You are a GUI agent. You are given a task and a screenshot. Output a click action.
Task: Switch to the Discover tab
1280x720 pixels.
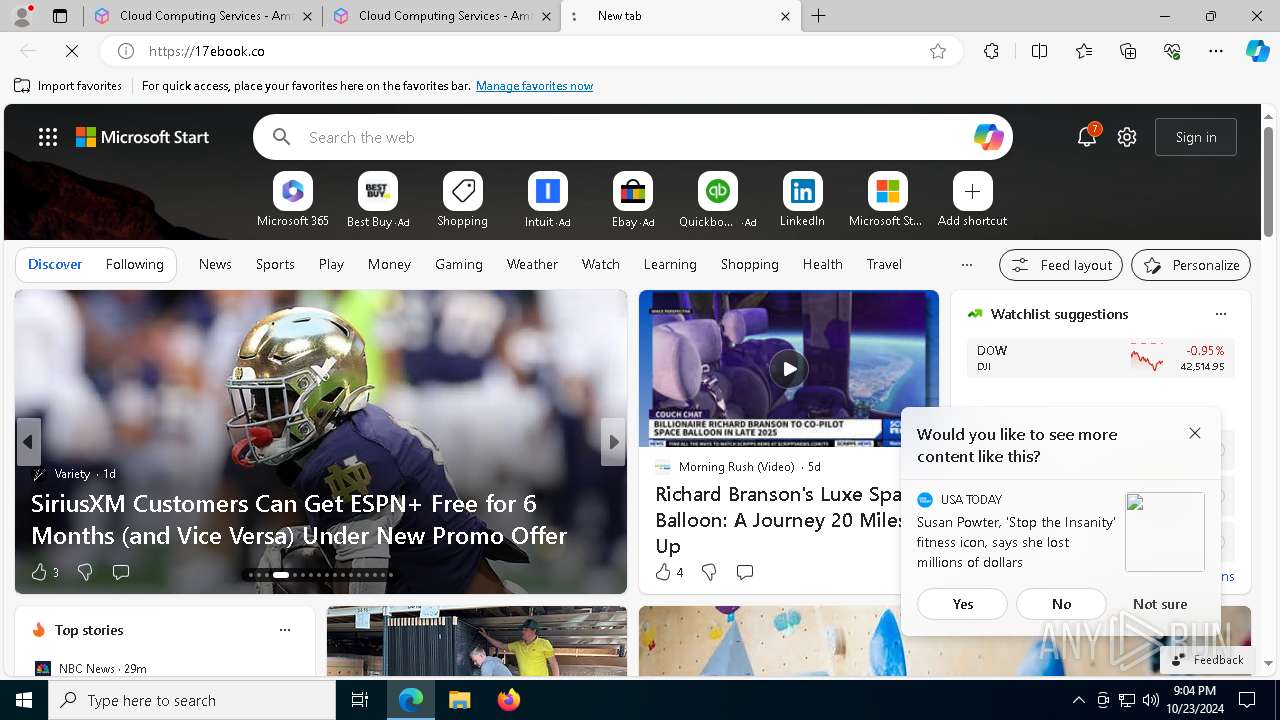[55, 264]
